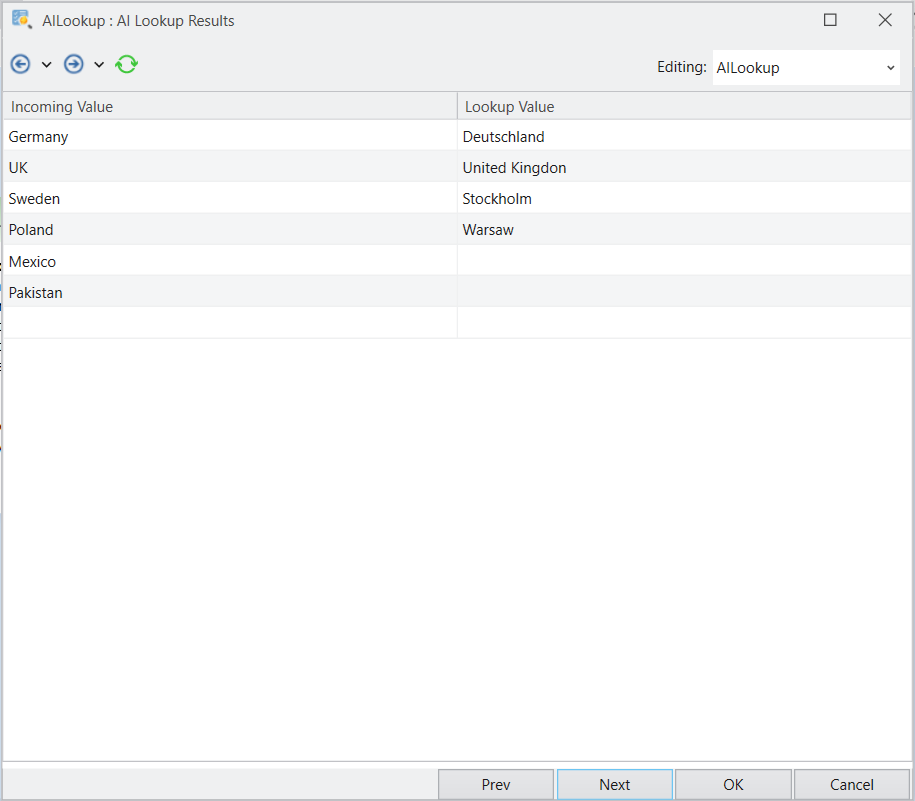Sort by Incoming Value column header

point(230,107)
